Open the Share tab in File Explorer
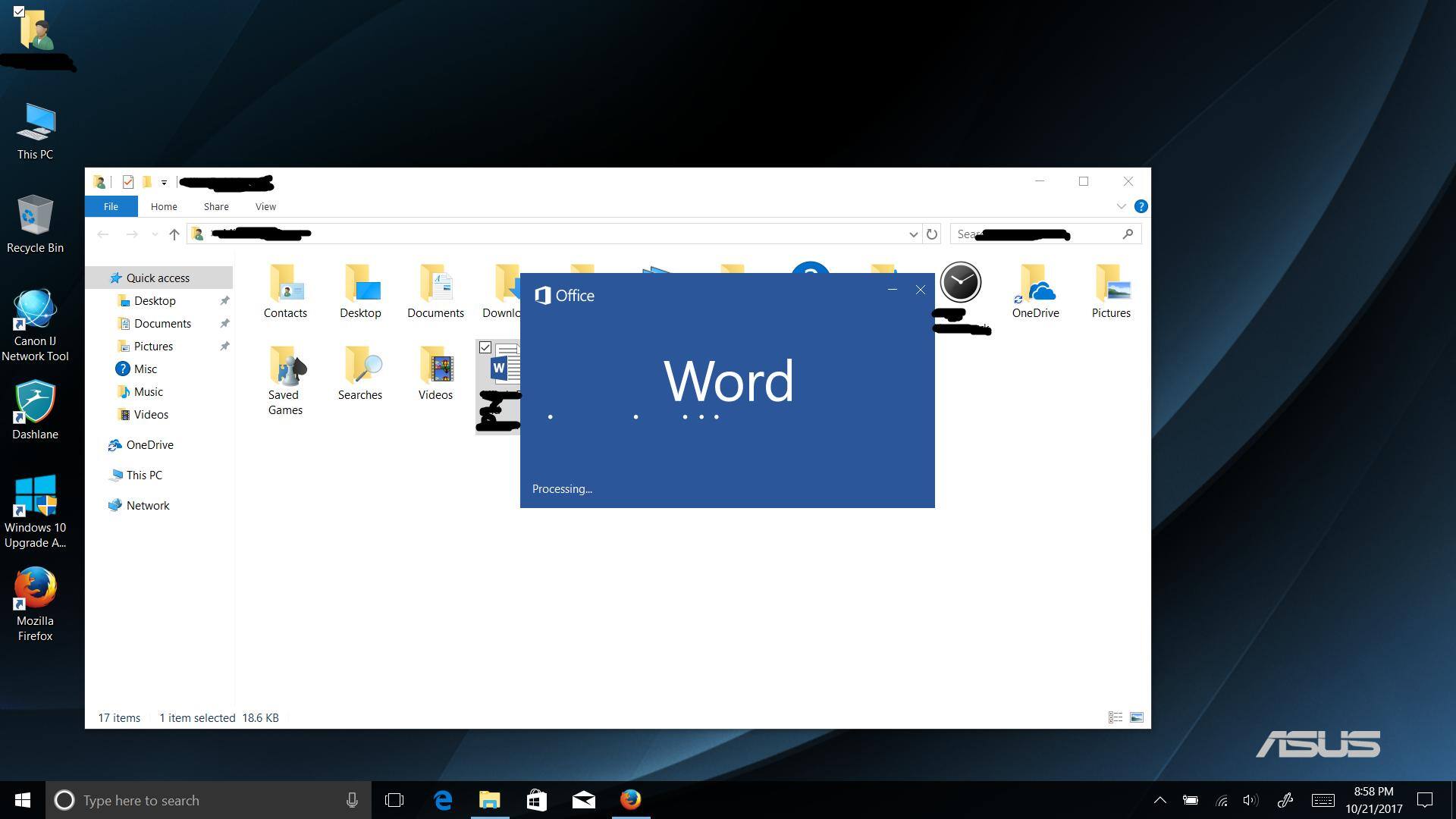The height and width of the screenshot is (819, 1456). pyautogui.click(x=215, y=206)
